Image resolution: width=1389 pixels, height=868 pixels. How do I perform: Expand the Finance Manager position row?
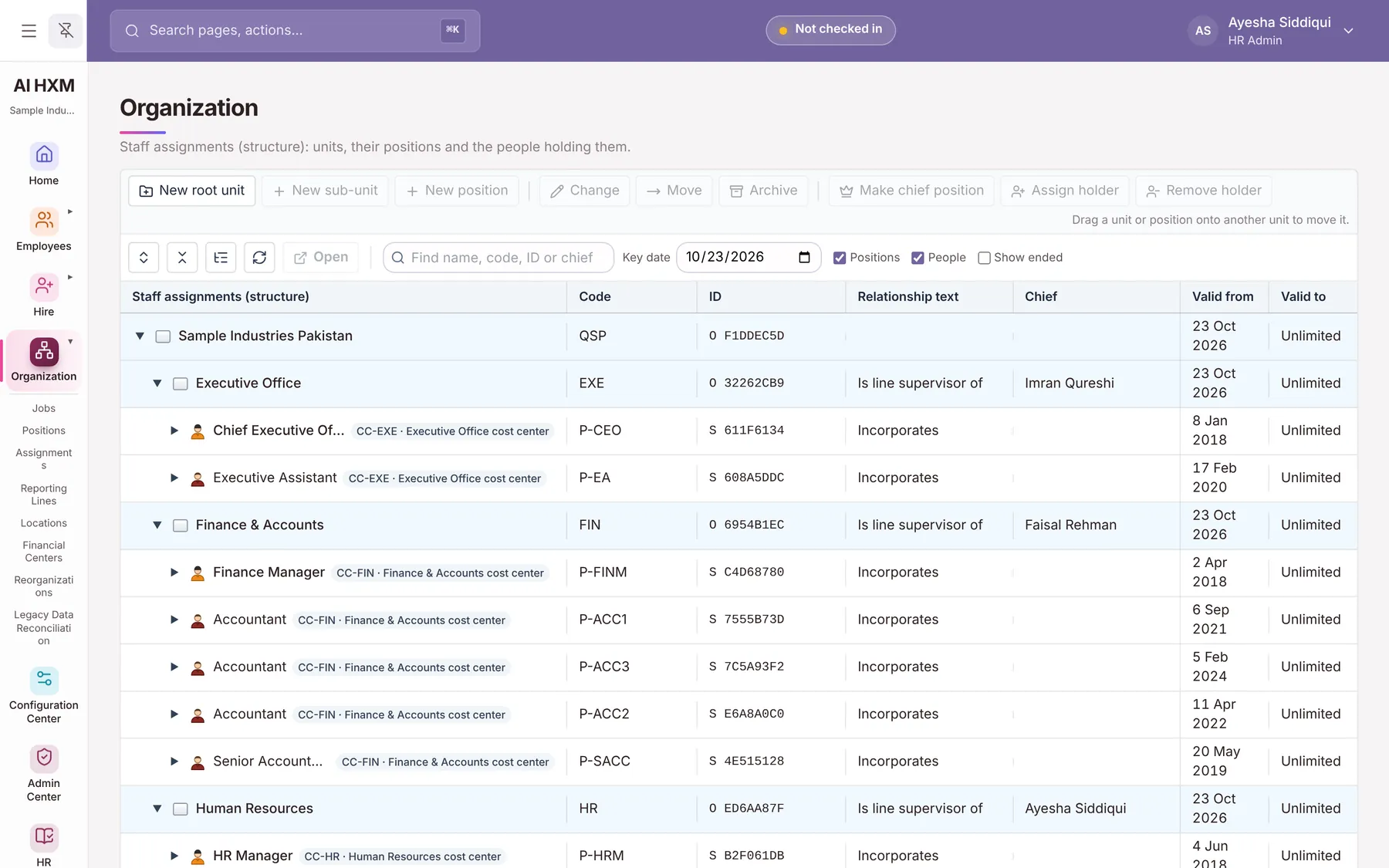tap(174, 572)
